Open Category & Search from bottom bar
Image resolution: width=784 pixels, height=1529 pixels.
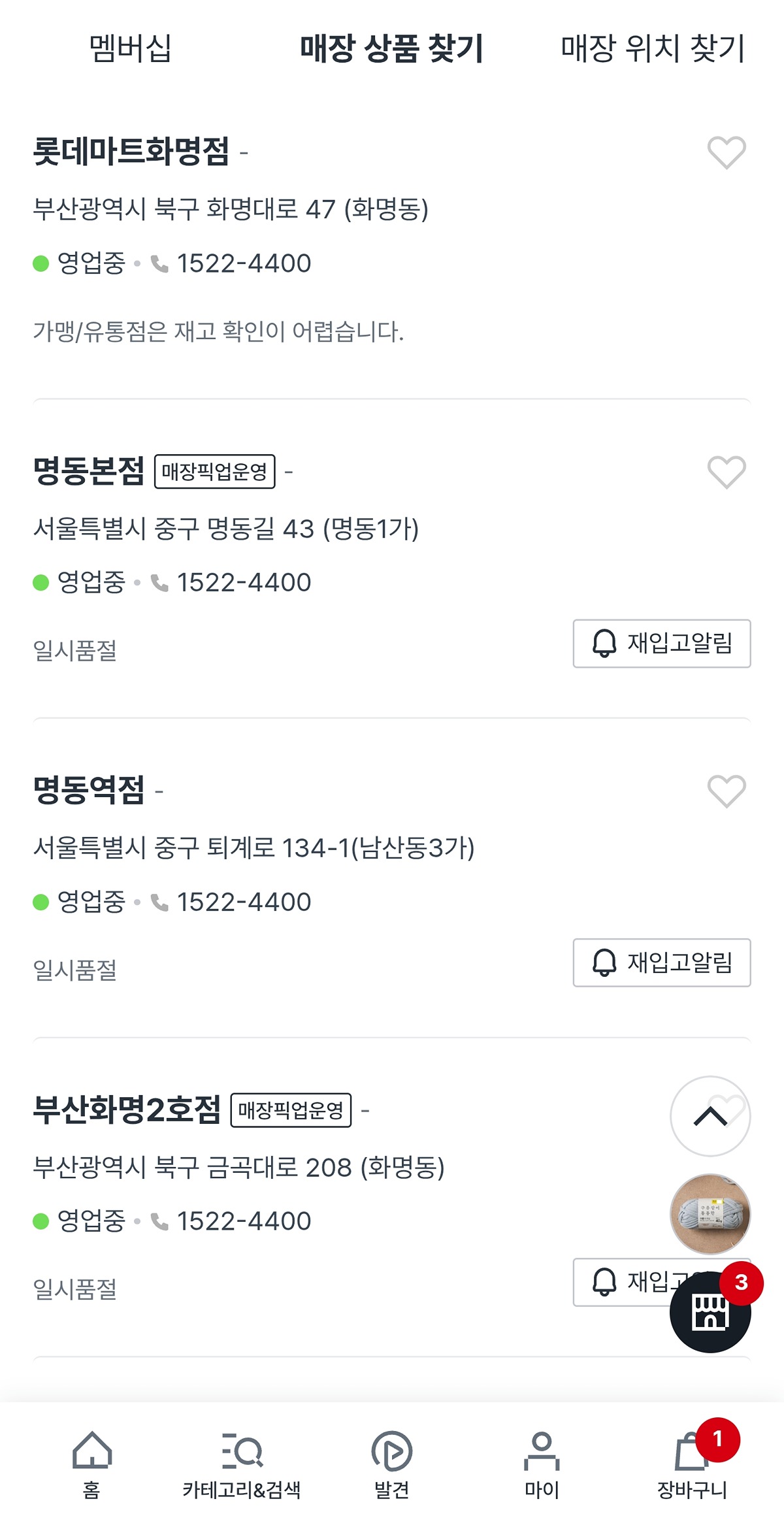point(241,1464)
